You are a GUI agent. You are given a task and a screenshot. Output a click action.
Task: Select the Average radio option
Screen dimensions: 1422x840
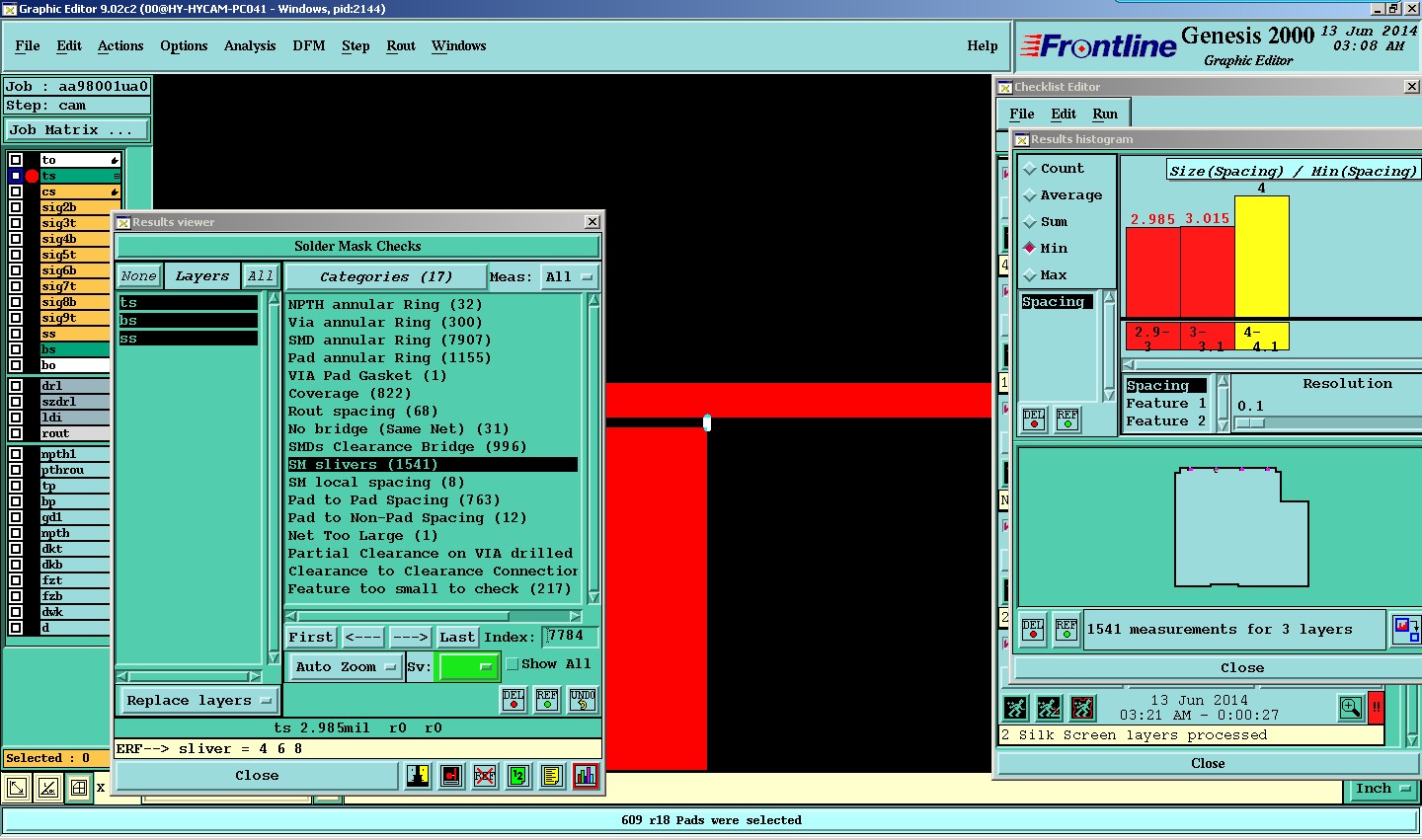click(x=1030, y=195)
